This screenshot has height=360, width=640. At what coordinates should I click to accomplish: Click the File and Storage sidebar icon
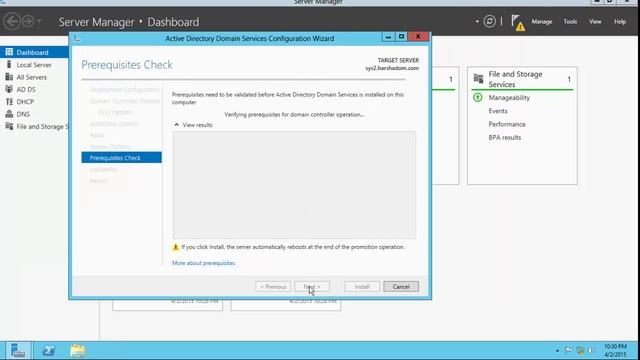9,126
